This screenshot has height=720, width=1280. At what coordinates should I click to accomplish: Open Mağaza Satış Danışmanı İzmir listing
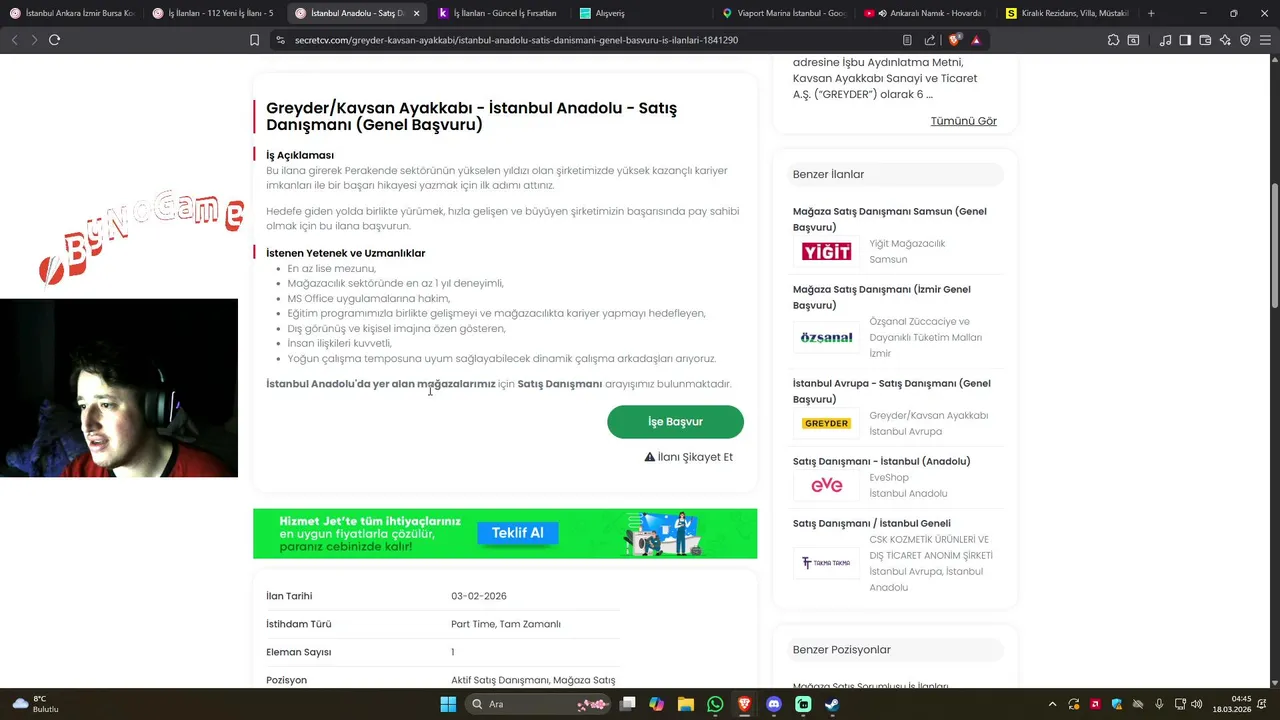(881, 297)
